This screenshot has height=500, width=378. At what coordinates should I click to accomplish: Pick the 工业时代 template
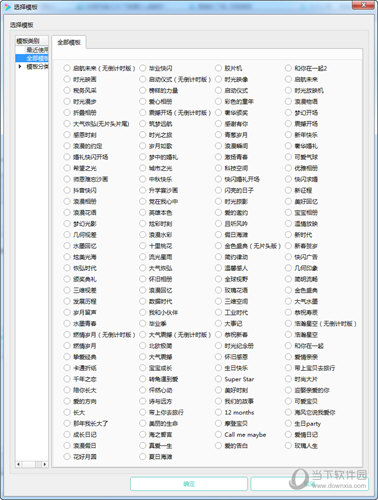[218, 312]
